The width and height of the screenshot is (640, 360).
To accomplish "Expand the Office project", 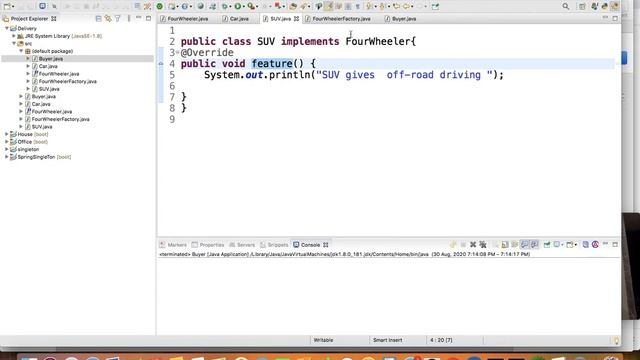I will click(x=7, y=142).
